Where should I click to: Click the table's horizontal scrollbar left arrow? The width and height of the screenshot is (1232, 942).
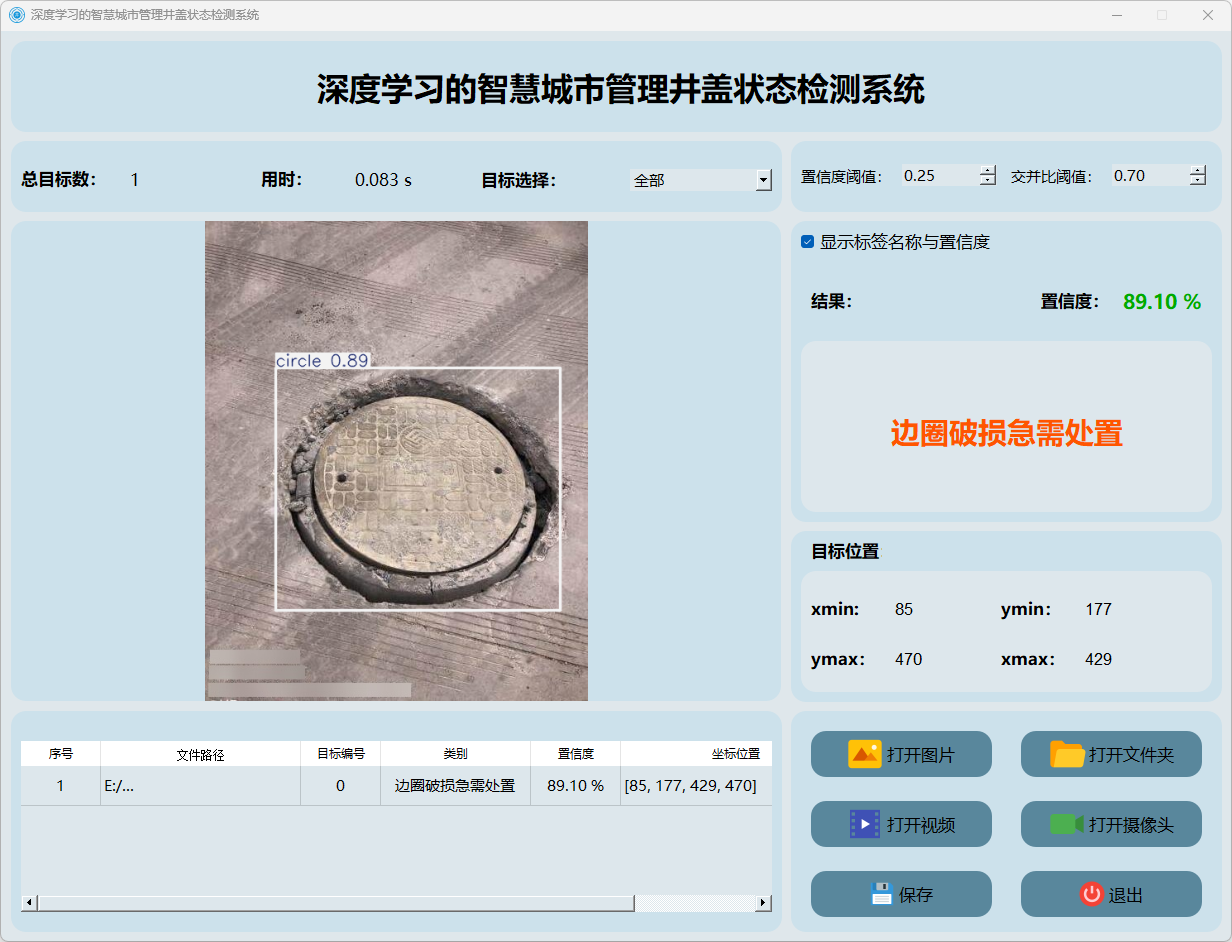(x=29, y=903)
